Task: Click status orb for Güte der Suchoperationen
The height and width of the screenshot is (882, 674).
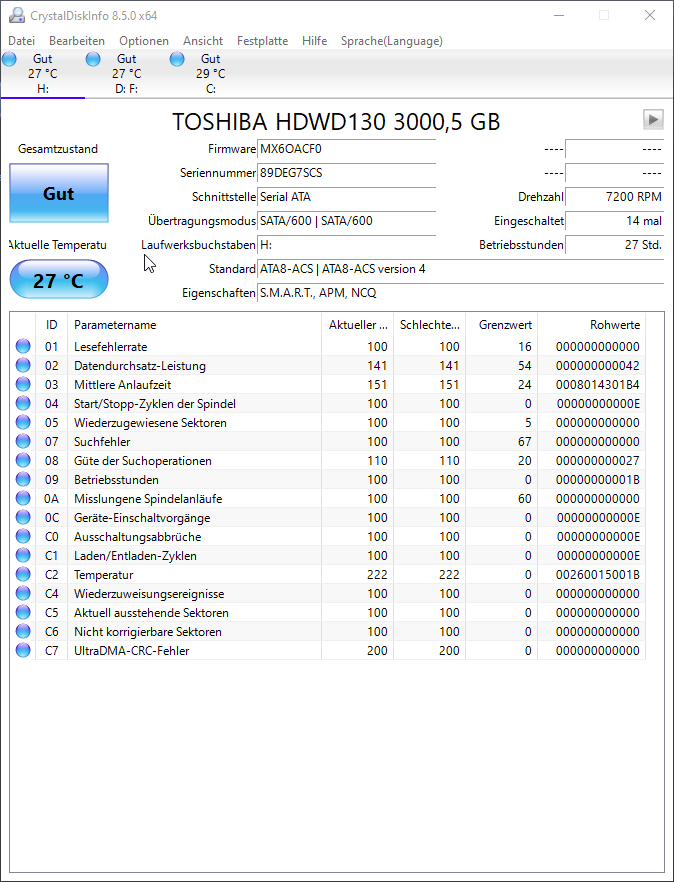Action: click(x=23, y=460)
